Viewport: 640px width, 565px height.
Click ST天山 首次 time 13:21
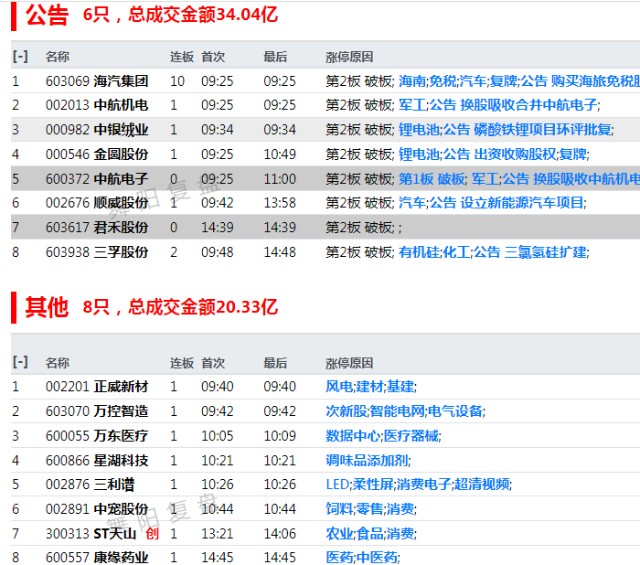click(x=217, y=533)
